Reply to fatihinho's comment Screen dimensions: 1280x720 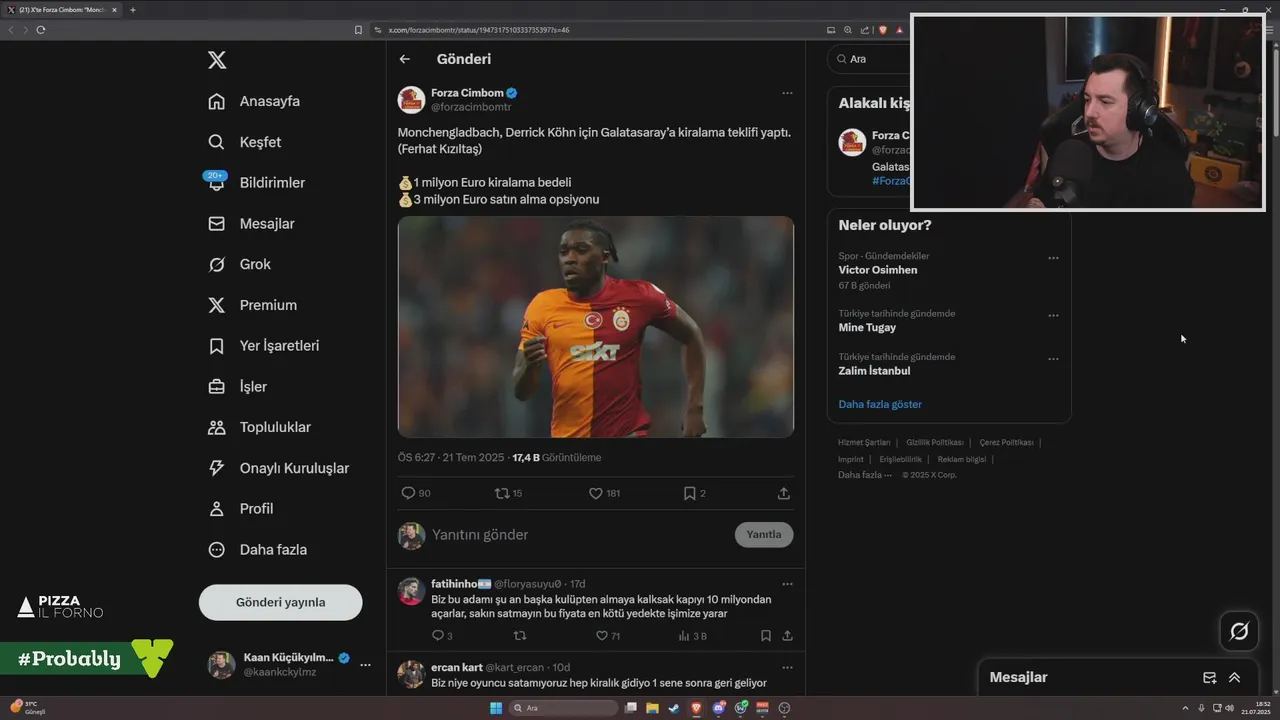pyautogui.click(x=441, y=636)
